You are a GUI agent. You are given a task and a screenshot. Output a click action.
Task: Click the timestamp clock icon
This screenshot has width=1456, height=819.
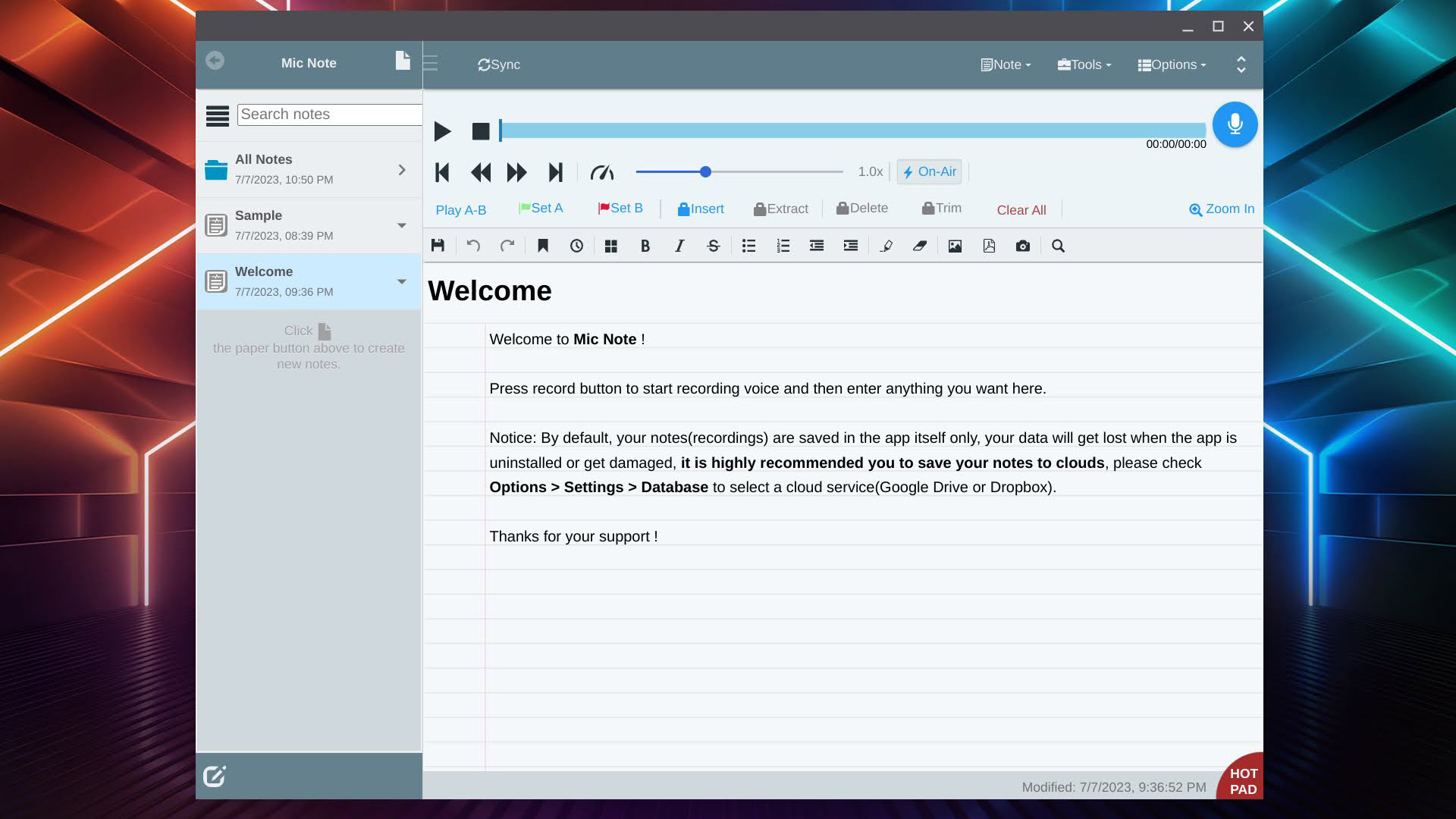576,246
